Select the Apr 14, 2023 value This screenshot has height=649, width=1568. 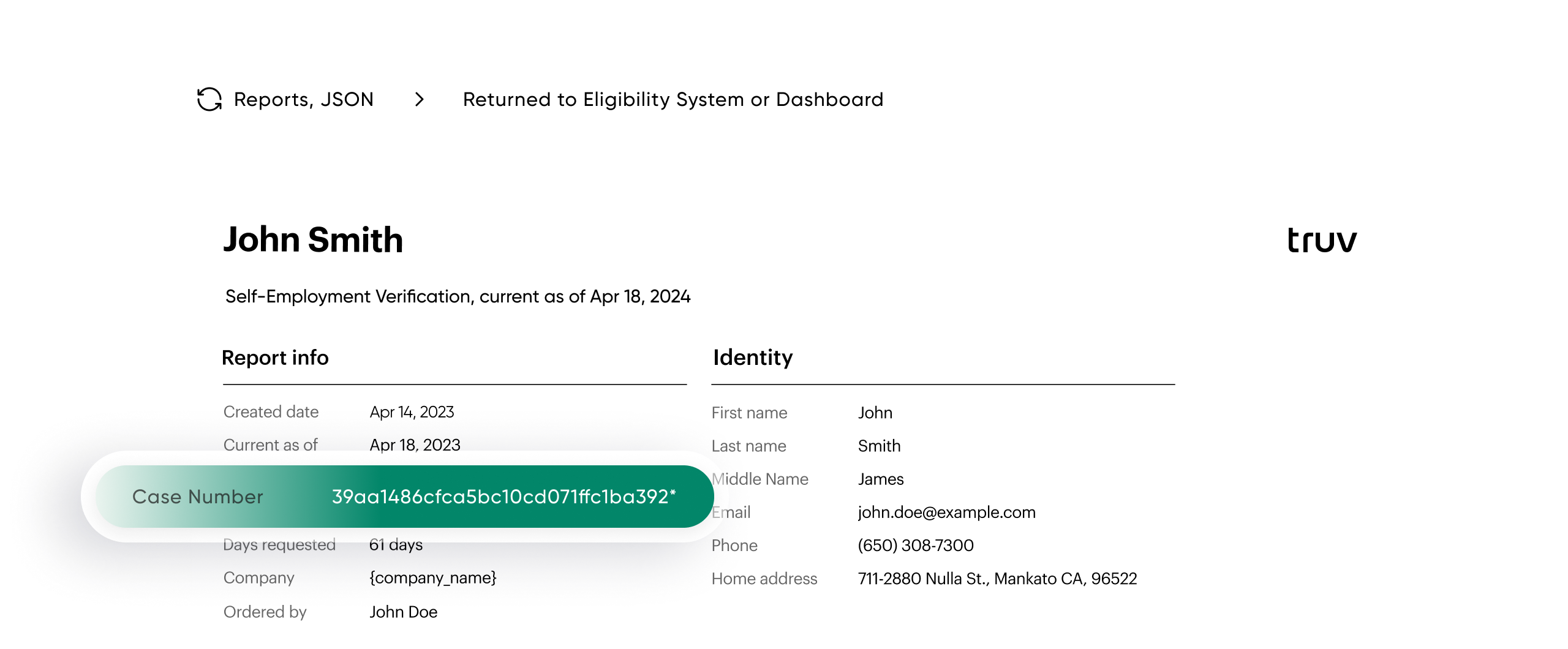click(x=412, y=412)
